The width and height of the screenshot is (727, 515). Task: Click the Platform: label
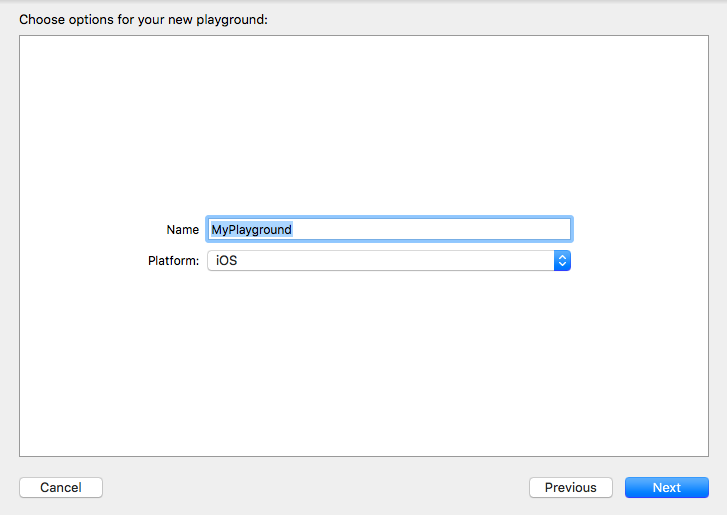(x=173, y=261)
